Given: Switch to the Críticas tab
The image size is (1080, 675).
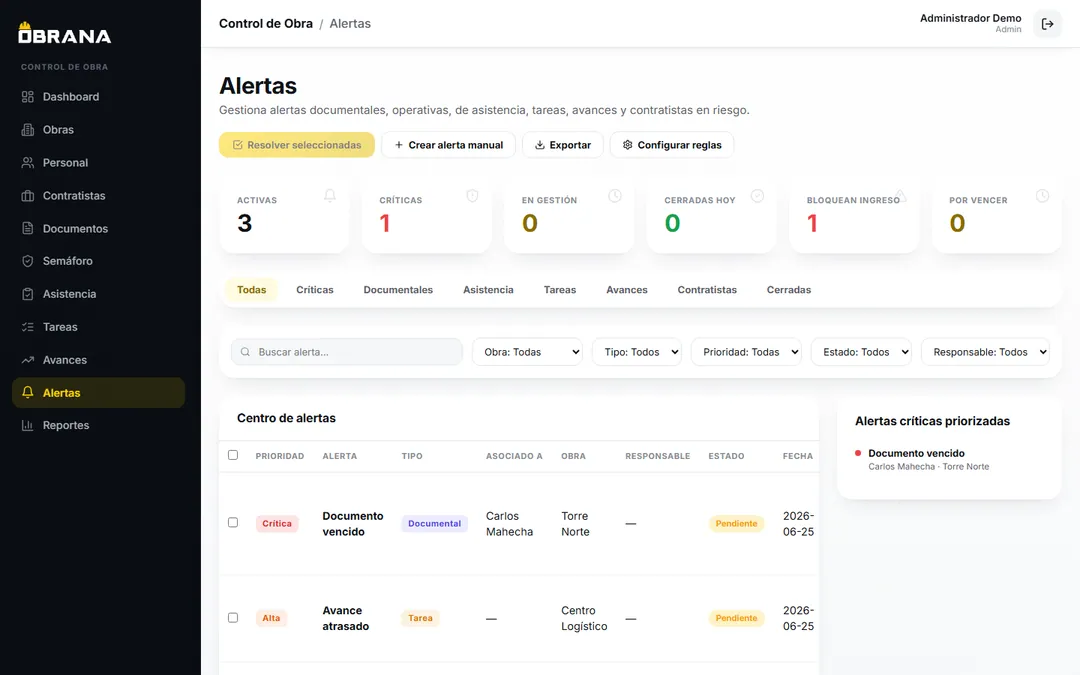Looking at the screenshot, I should point(315,290).
